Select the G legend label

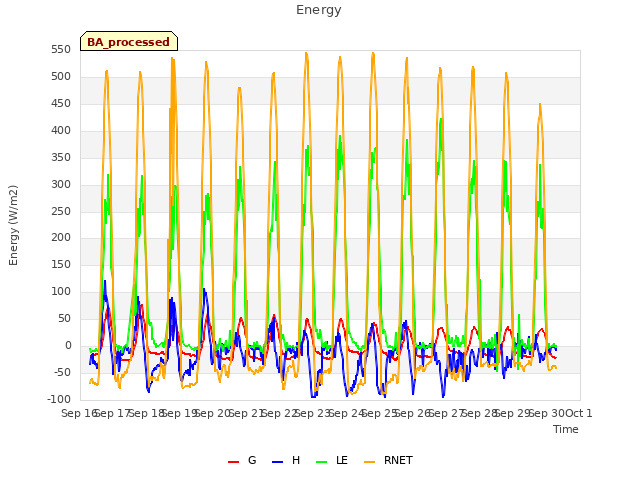[252, 460]
